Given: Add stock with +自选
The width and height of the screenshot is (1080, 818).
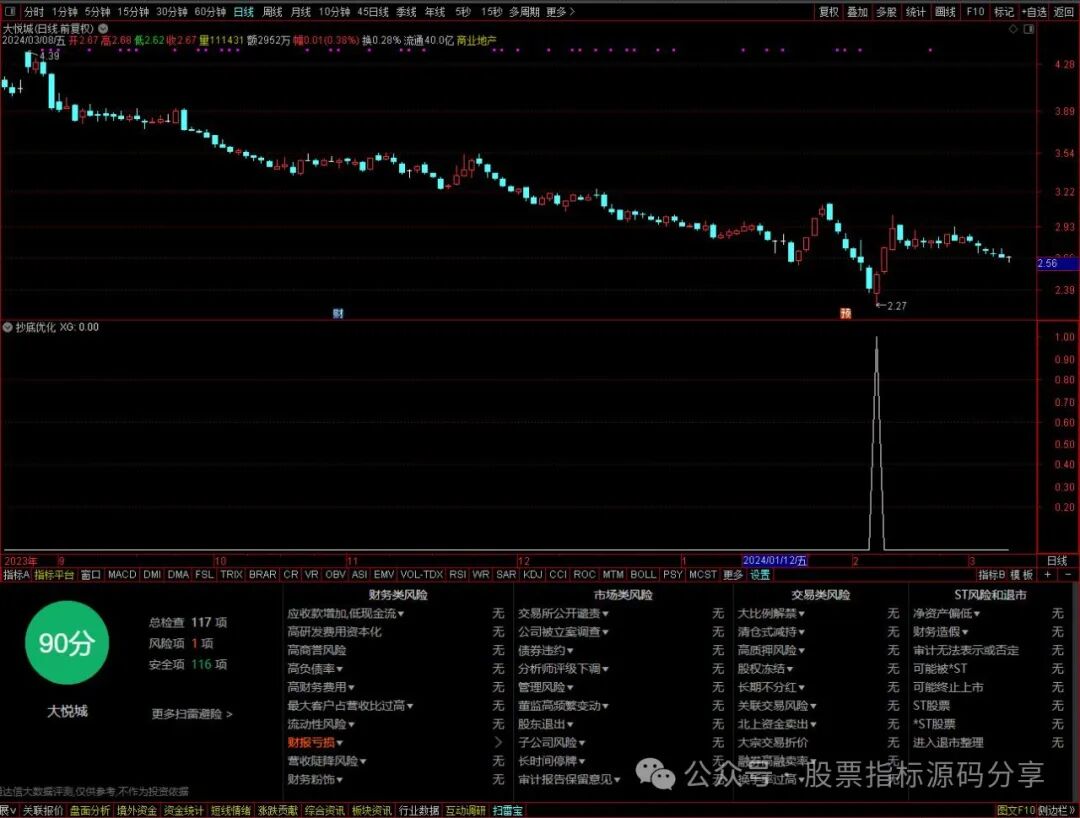Looking at the screenshot, I should 1035,12.
